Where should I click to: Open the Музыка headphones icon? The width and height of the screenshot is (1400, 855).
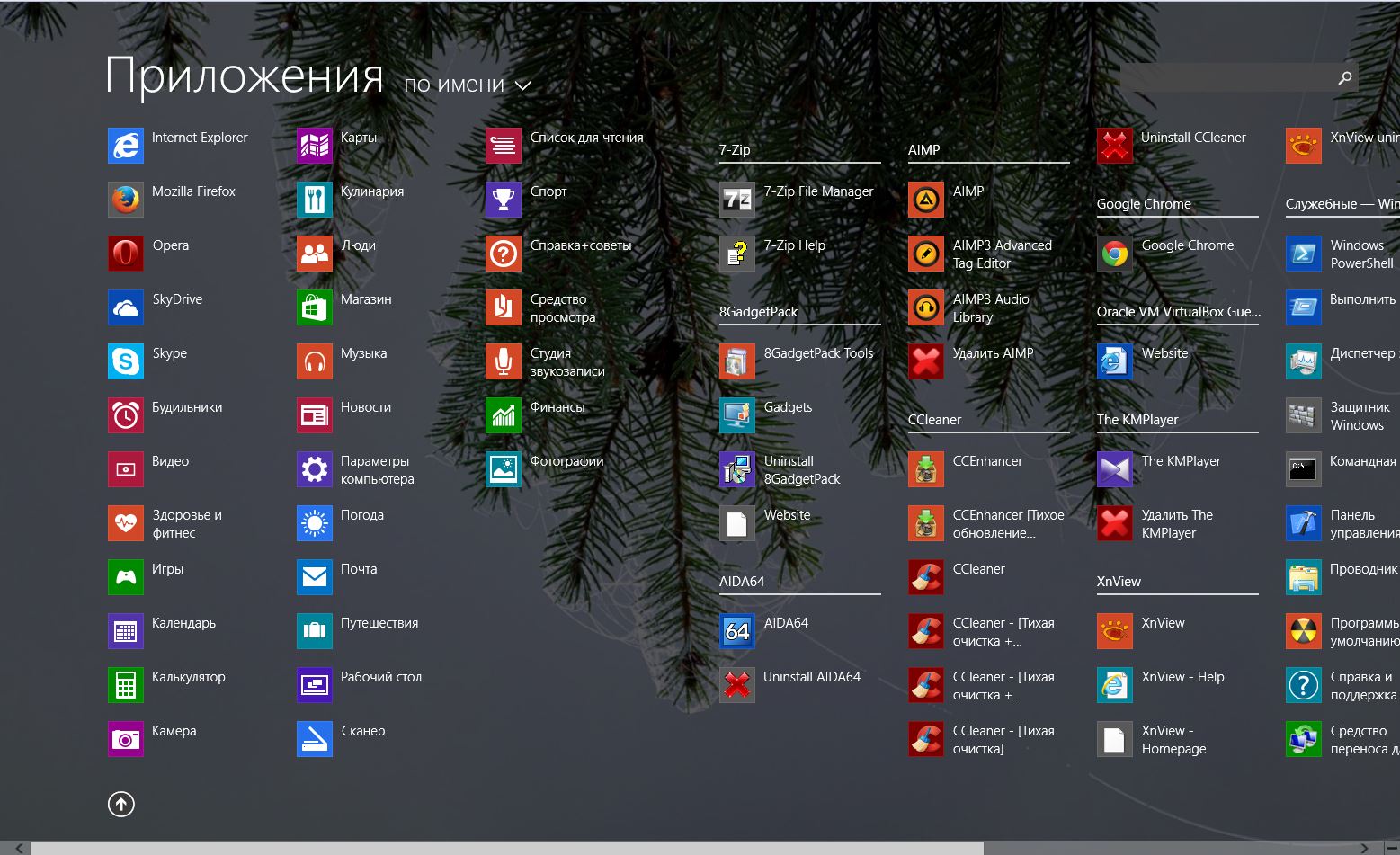(315, 361)
